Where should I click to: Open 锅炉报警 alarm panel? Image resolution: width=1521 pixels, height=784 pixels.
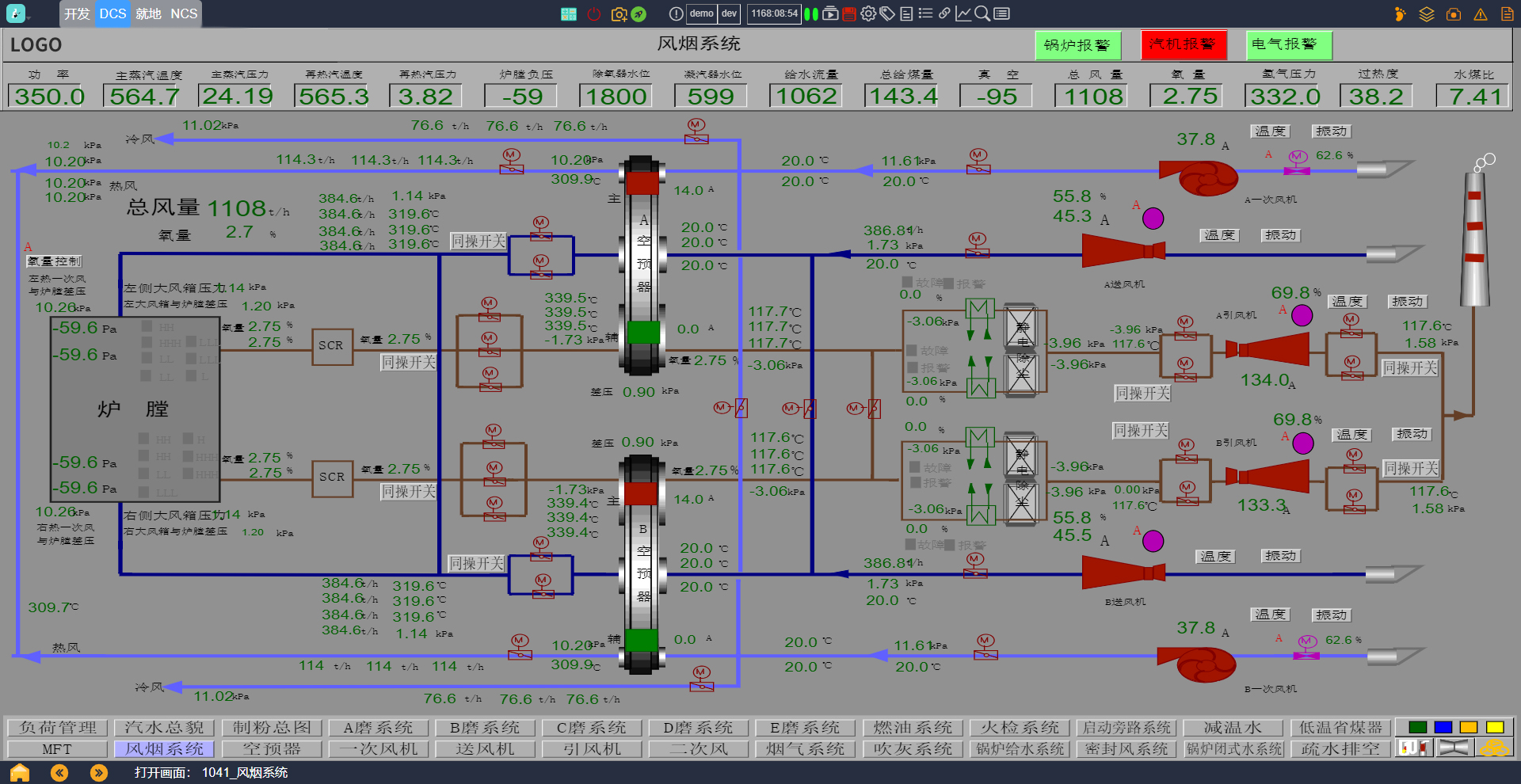(x=1077, y=45)
